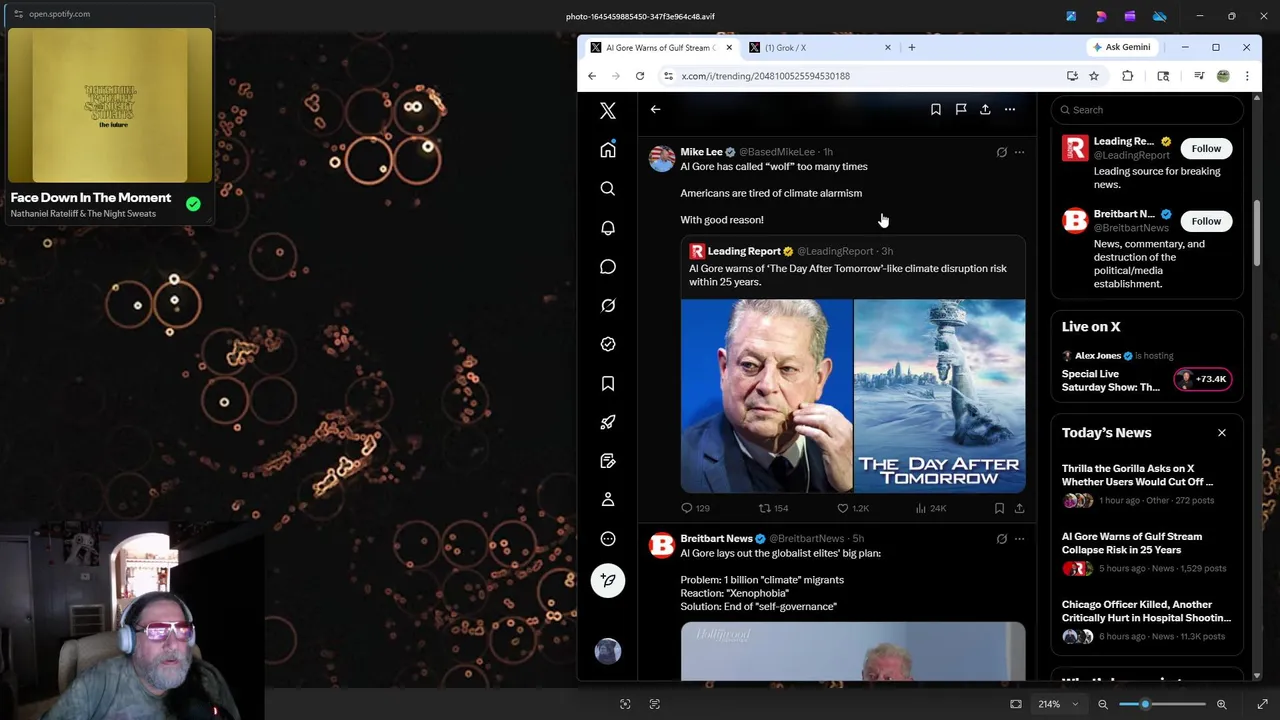The width and height of the screenshot is (1280, 720).
Task: Open Al Gore image in quoted post
Action: point(766,396)
